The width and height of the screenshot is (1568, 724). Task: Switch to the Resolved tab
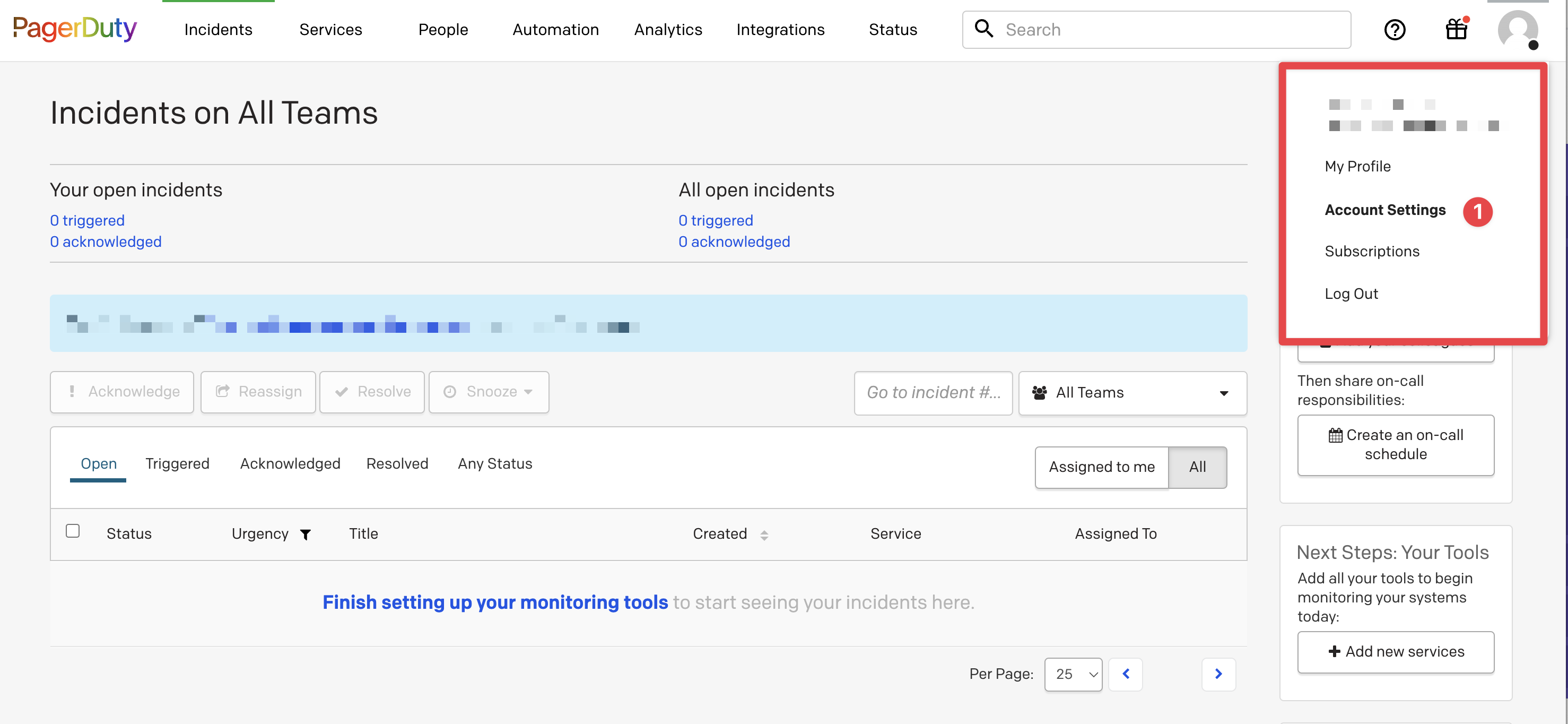[x=397, y=463]
